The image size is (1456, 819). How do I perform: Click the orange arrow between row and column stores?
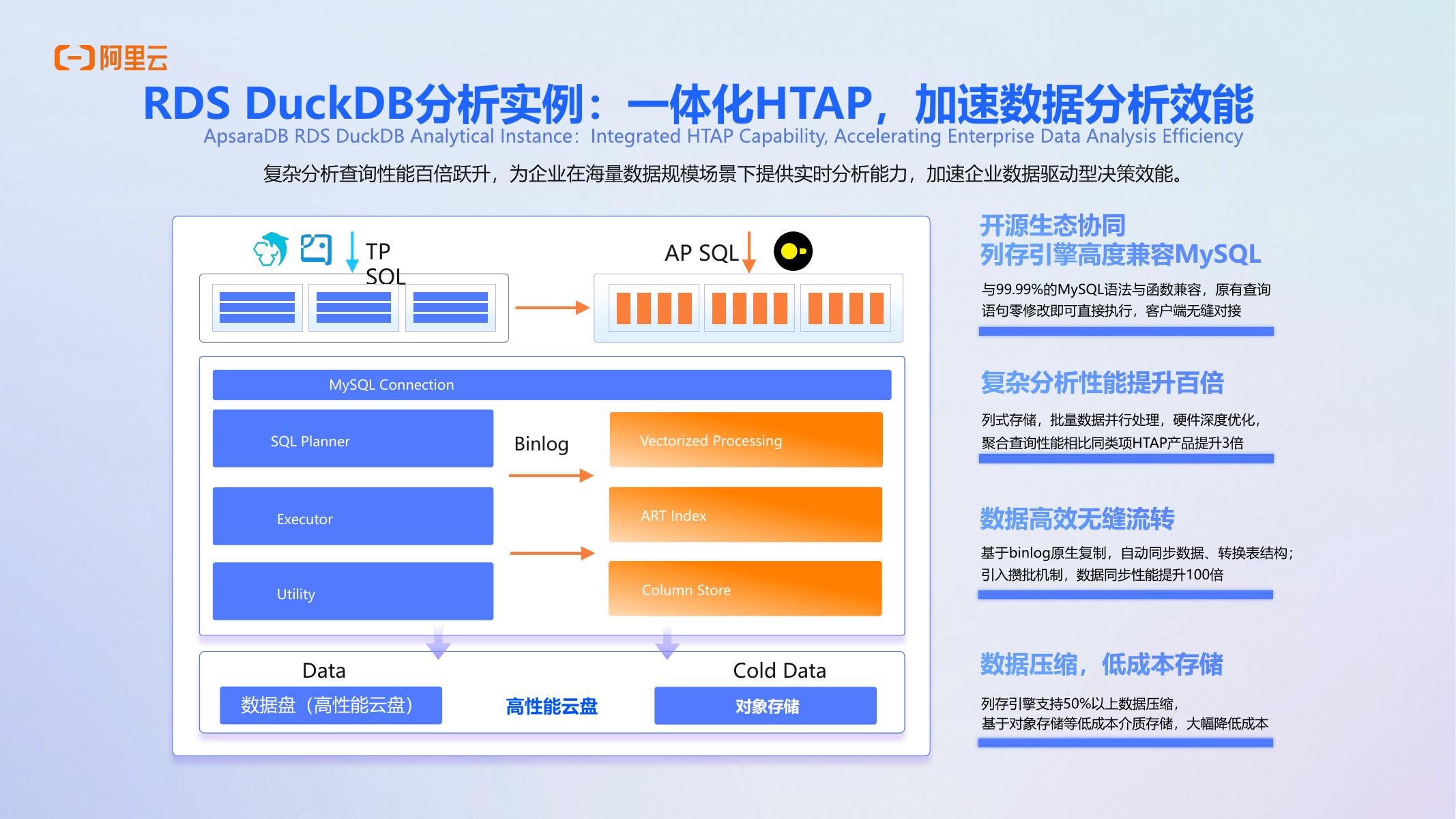[x=551, y=308]
